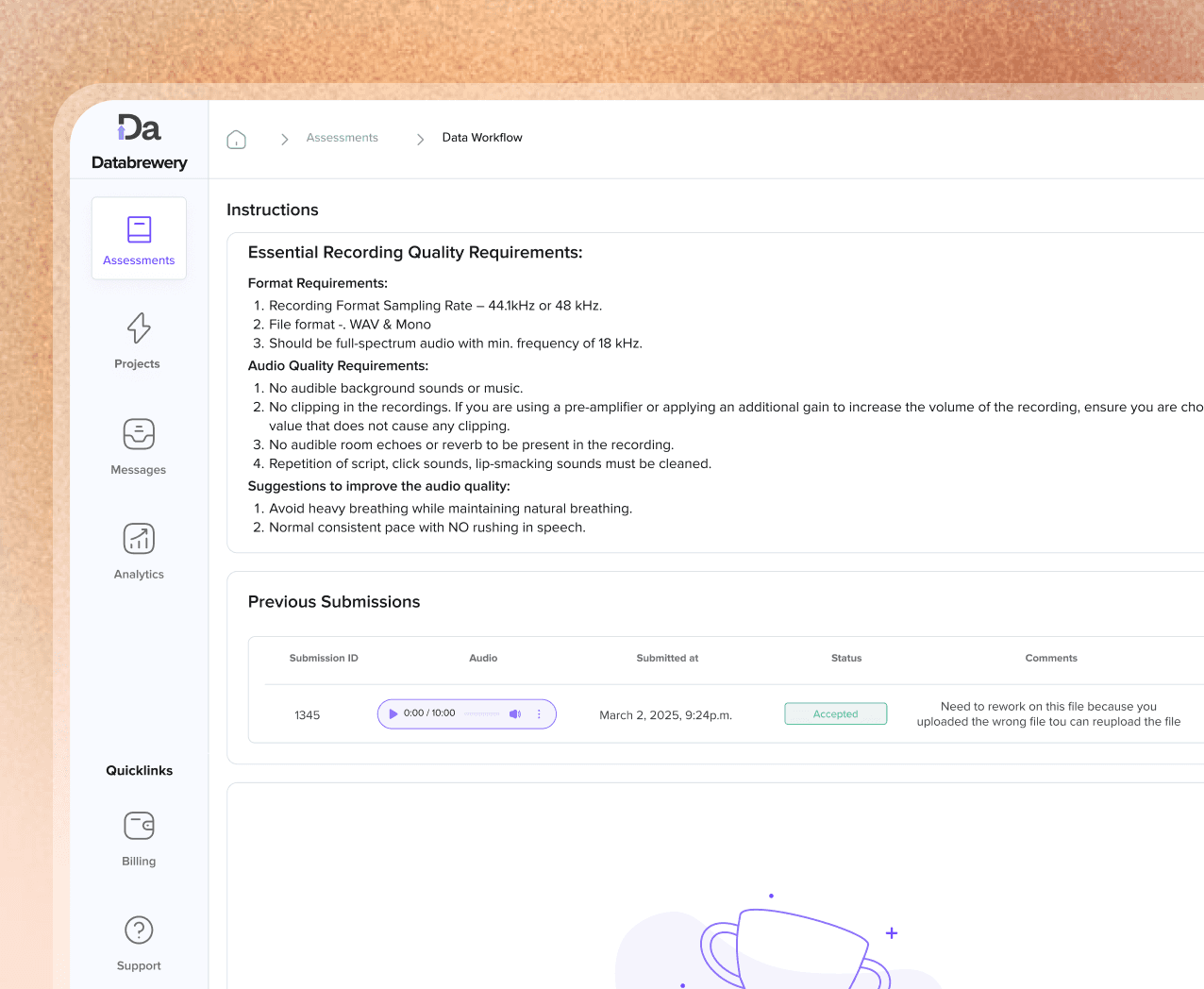The width and height of the screenshot is (1204, 989).
Task: Open the Billing wallet icon
Action: (139, 826)
